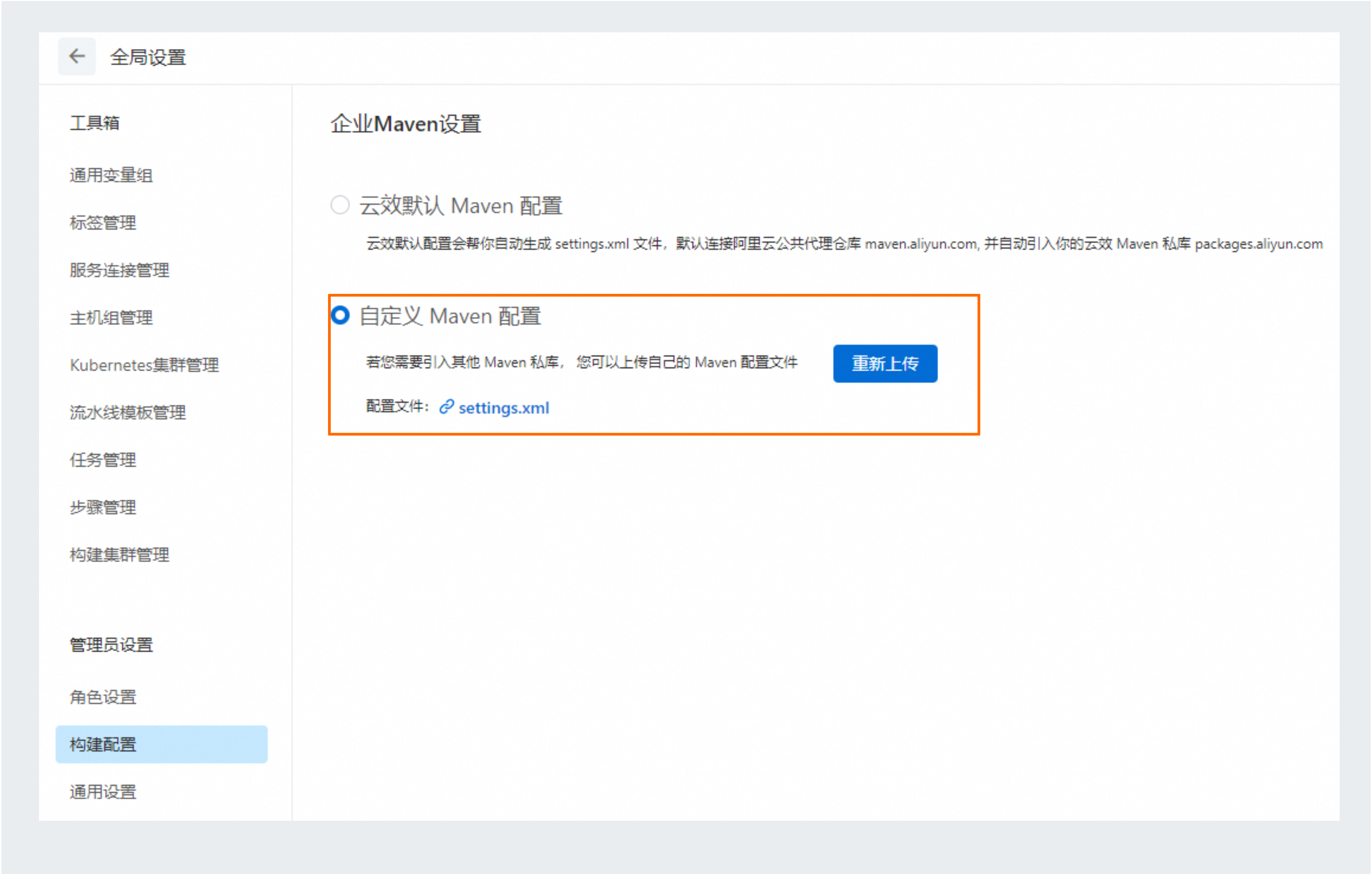Open 构建集群管理 in the sidebar

click(x=120, y=554)
